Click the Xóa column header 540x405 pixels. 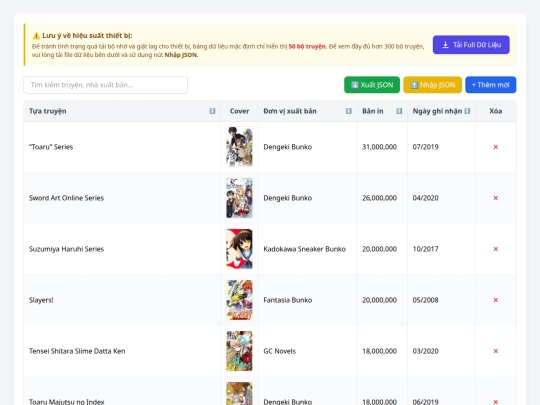pyautogui.click(x=496, y=111)
